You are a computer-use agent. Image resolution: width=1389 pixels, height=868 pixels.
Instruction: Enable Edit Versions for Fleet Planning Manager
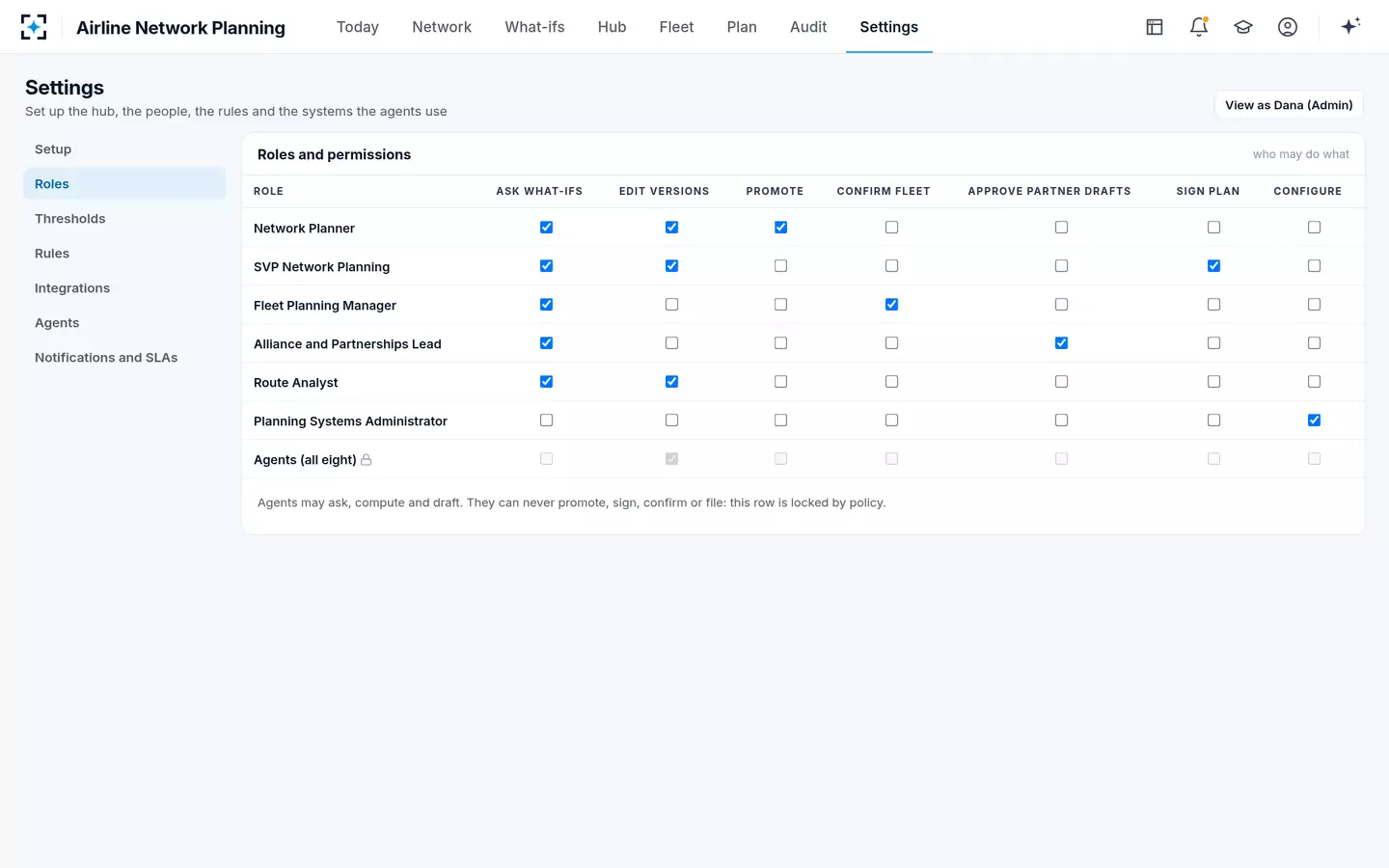(672, 305)
